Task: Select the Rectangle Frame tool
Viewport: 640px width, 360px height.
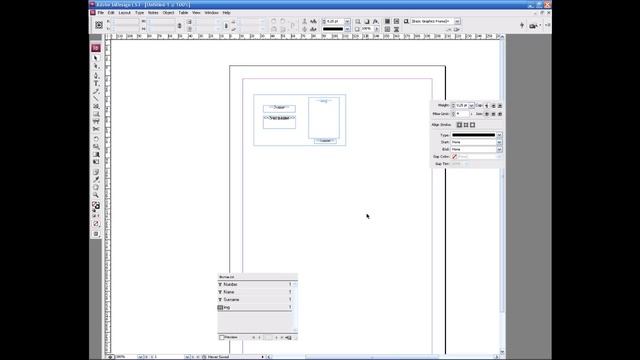Action: click(x=96, y=107)
